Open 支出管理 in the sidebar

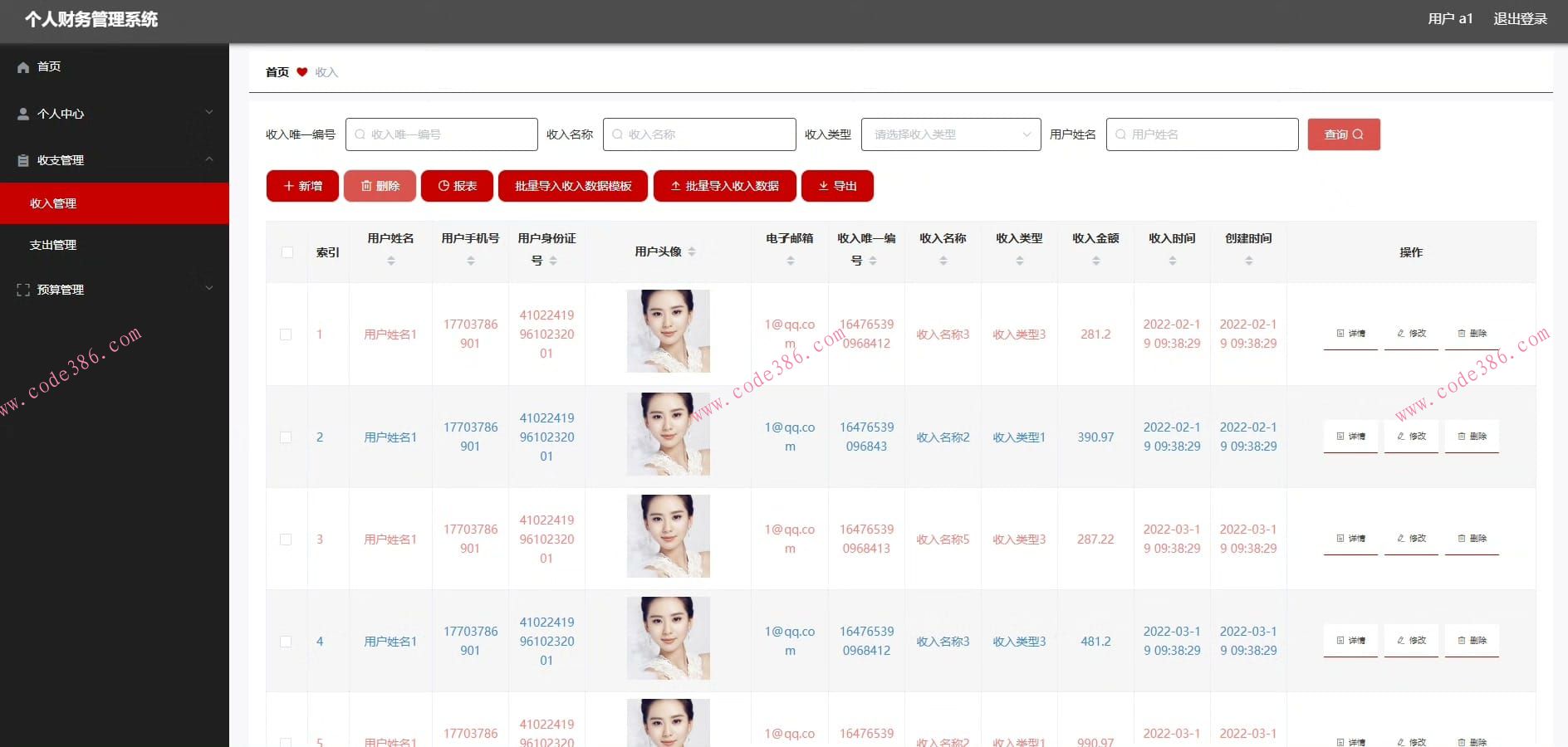tap(53, 245)
